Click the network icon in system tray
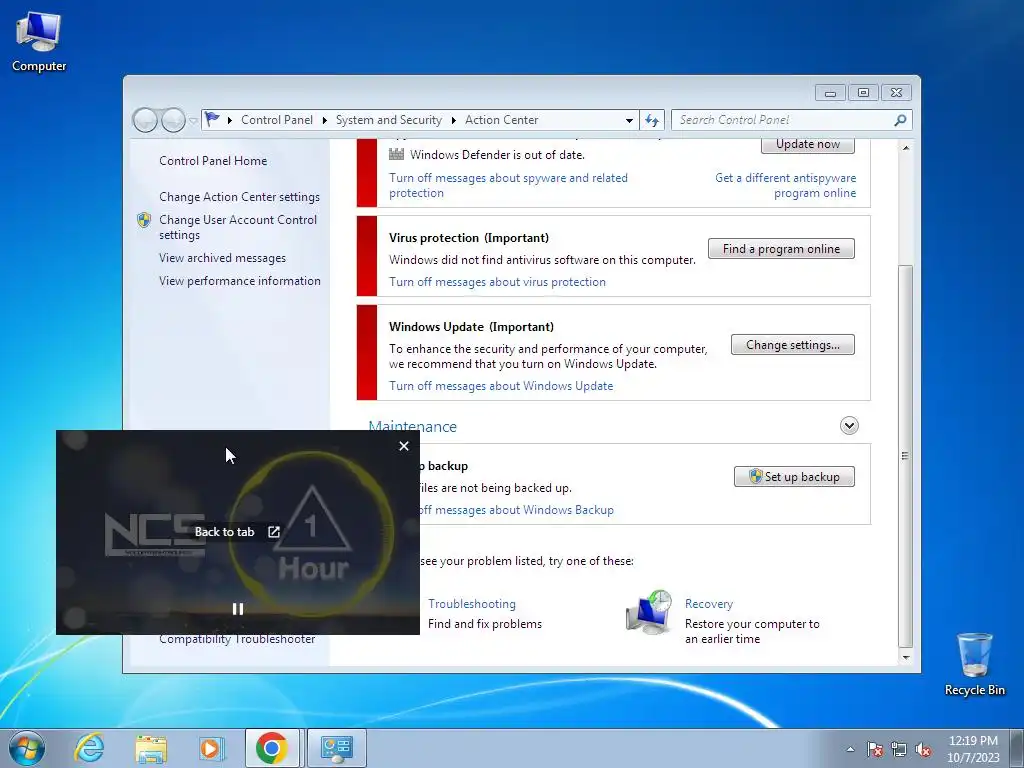Screen dimensions: 1024x768 coord(899,749)
